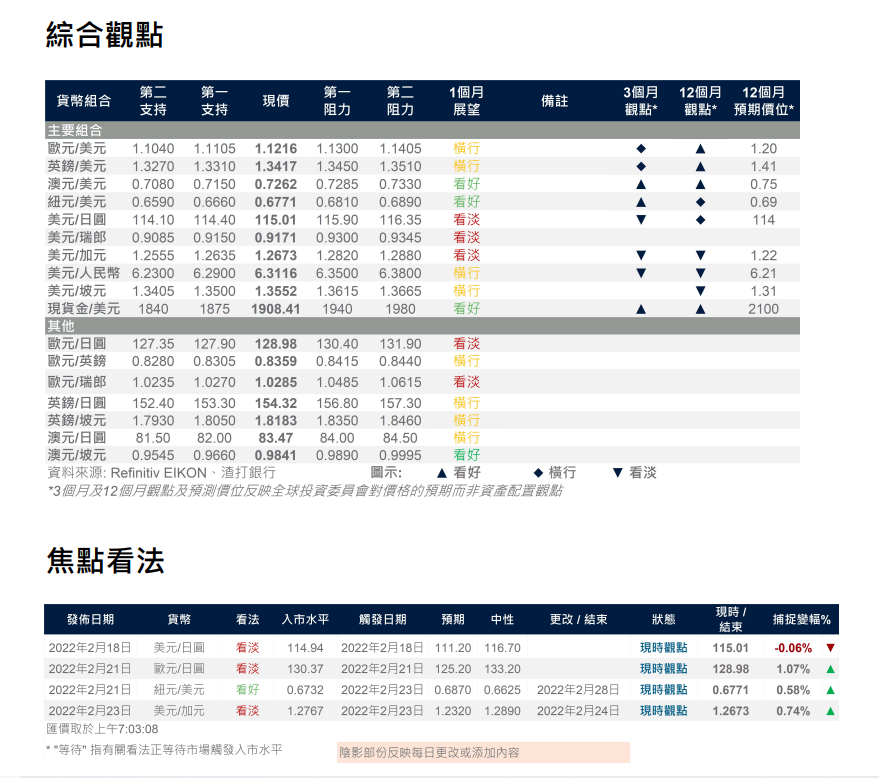Click the green up arrow beside 0.74%
Image resolution: width=879 pixels, height=778 pixels.
click(831, 711)
